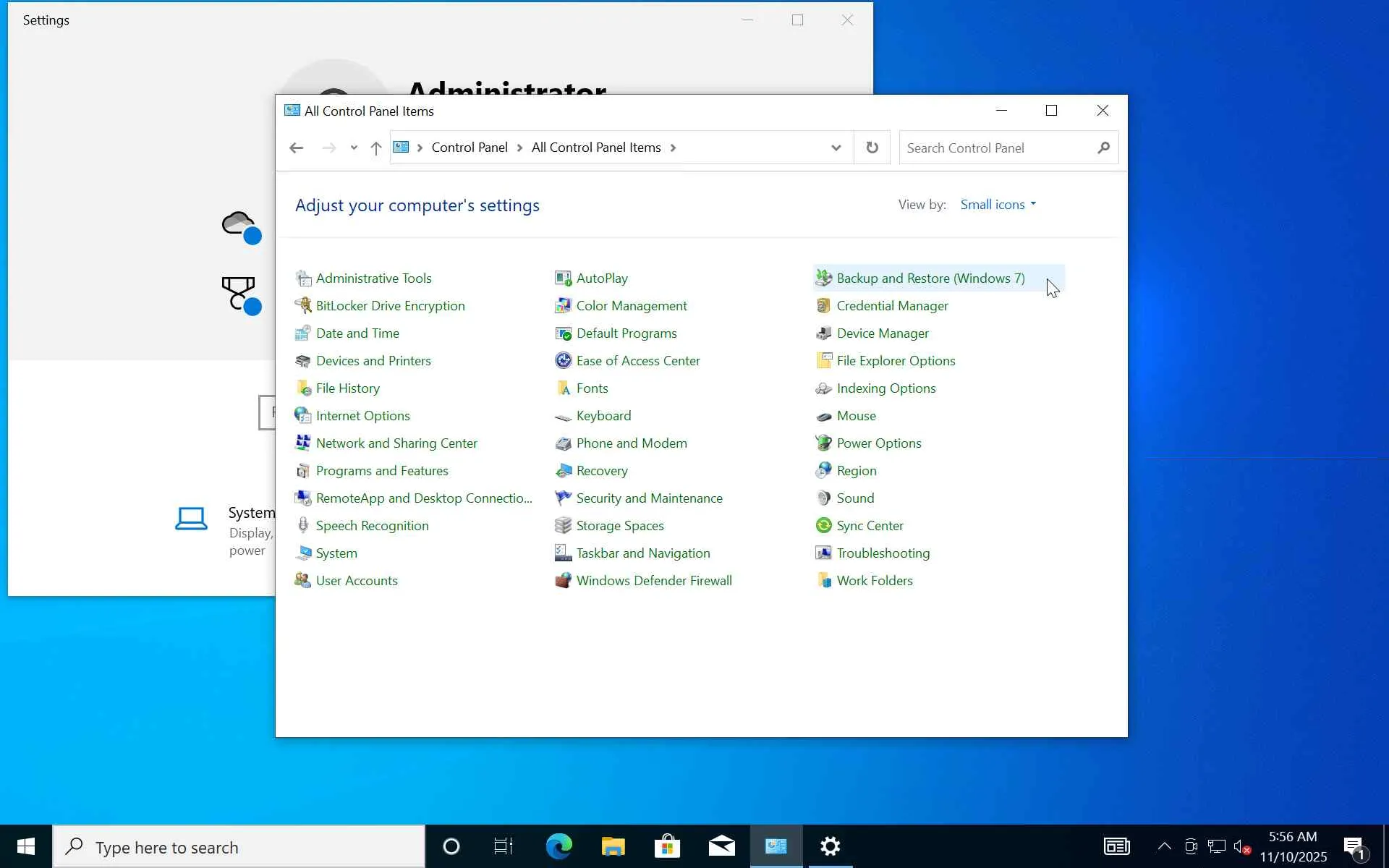
Task: Open recent locations dropdown arrow
Action: 354,148
